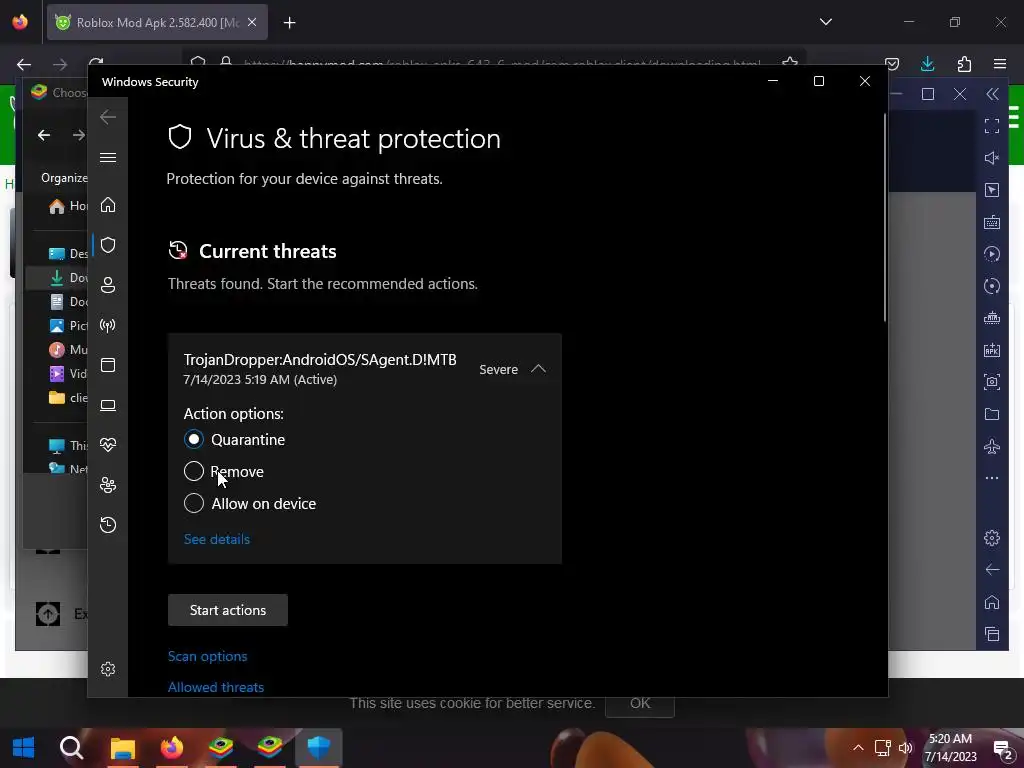The image size is (1024, 768).
Task: Go back in Windows Security
Action: [108, 117]
